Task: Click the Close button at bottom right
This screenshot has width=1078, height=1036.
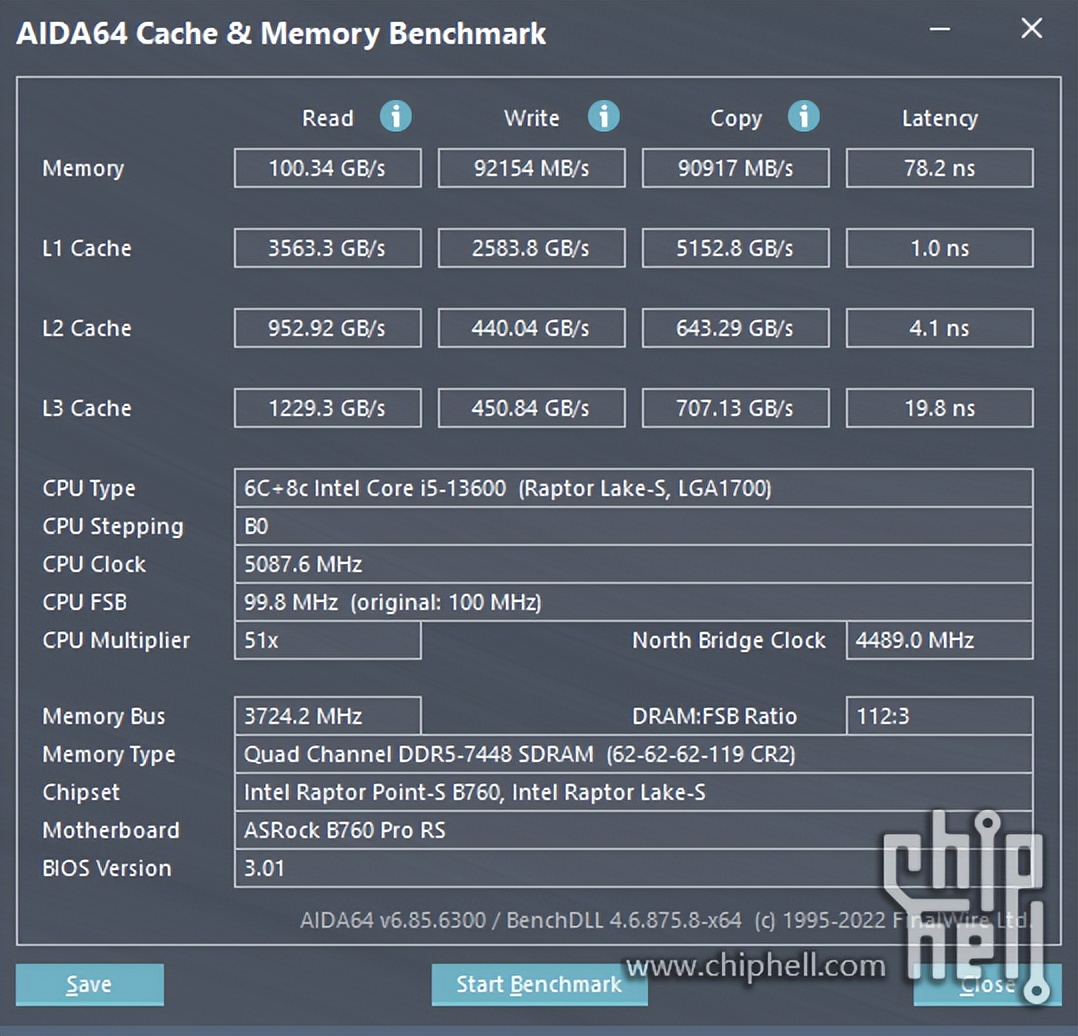Action: click(987, 984)
